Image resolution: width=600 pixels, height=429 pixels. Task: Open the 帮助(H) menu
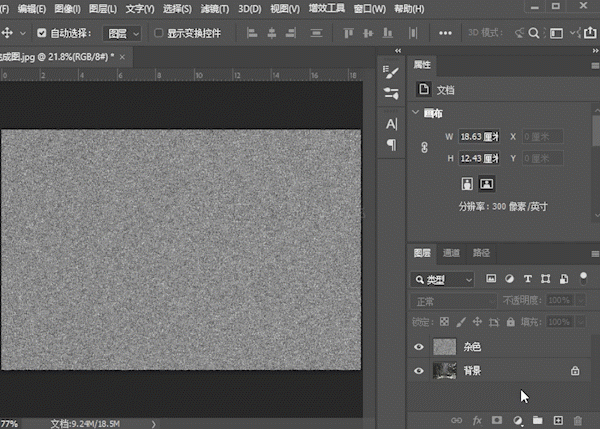click(409, 9)
